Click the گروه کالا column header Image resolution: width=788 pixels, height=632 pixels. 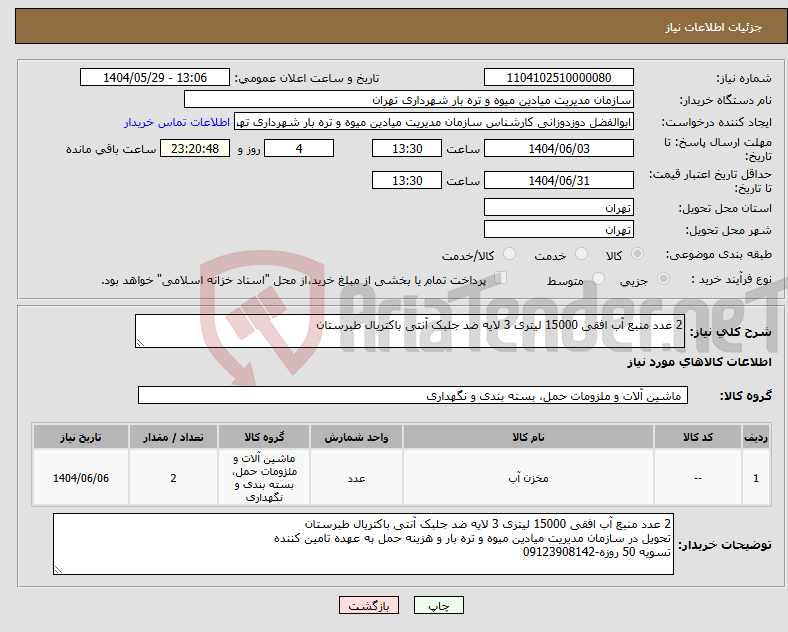264,437
